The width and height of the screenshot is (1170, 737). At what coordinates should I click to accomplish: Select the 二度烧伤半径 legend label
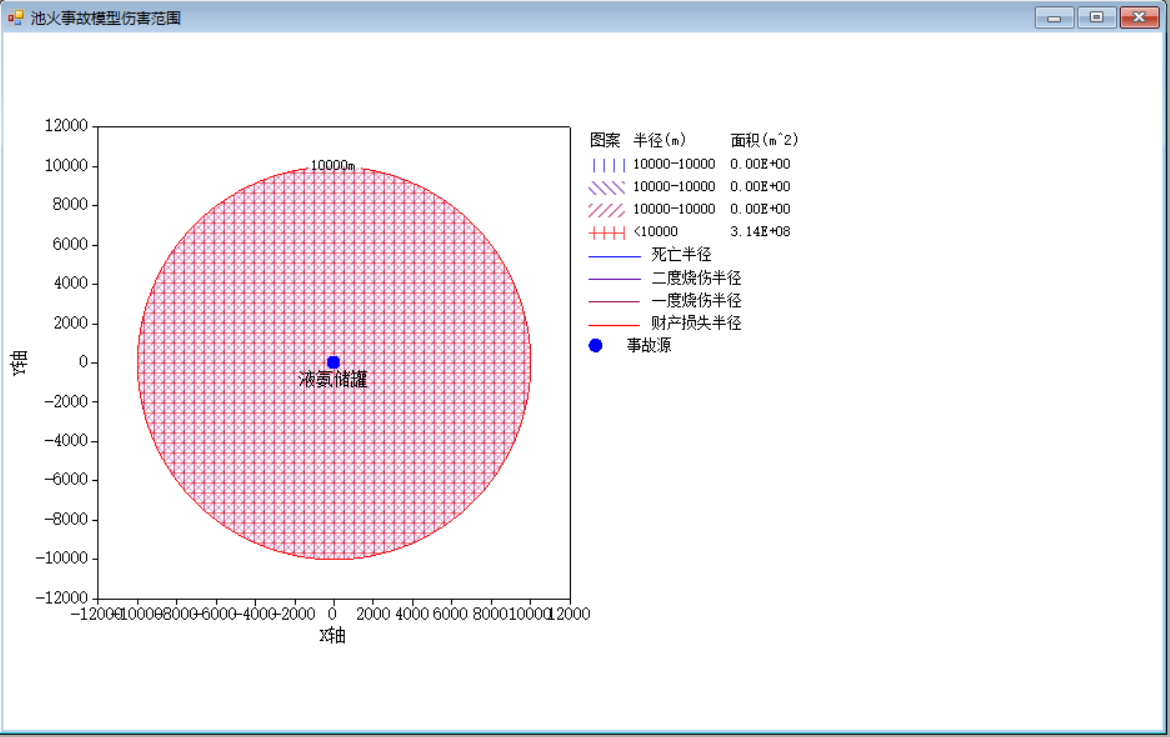(696, 278)
